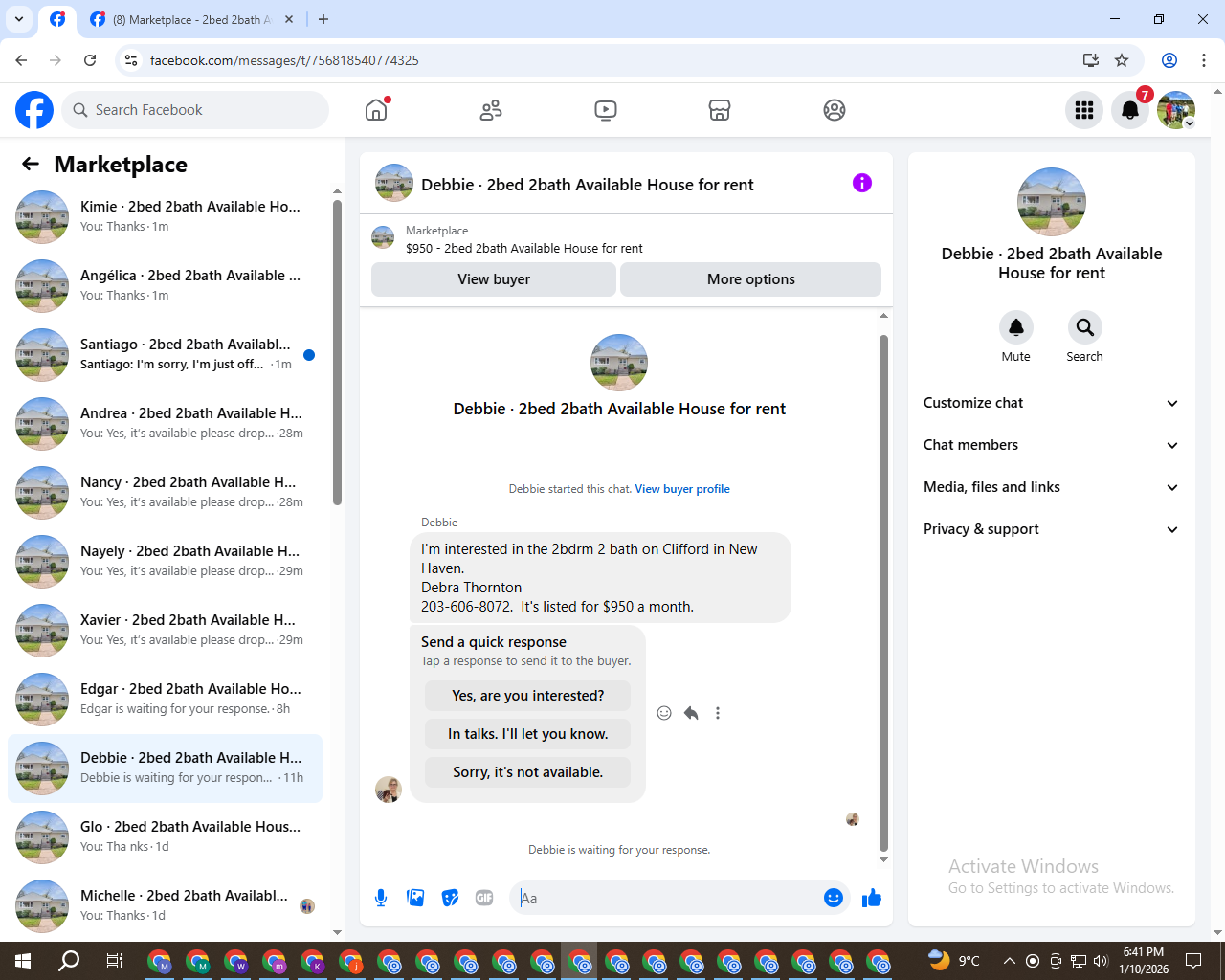The width and height of the screenshot is (1225, 980).
Task: Open the unread Santiago conversation
Action: [x=165, y=355]
